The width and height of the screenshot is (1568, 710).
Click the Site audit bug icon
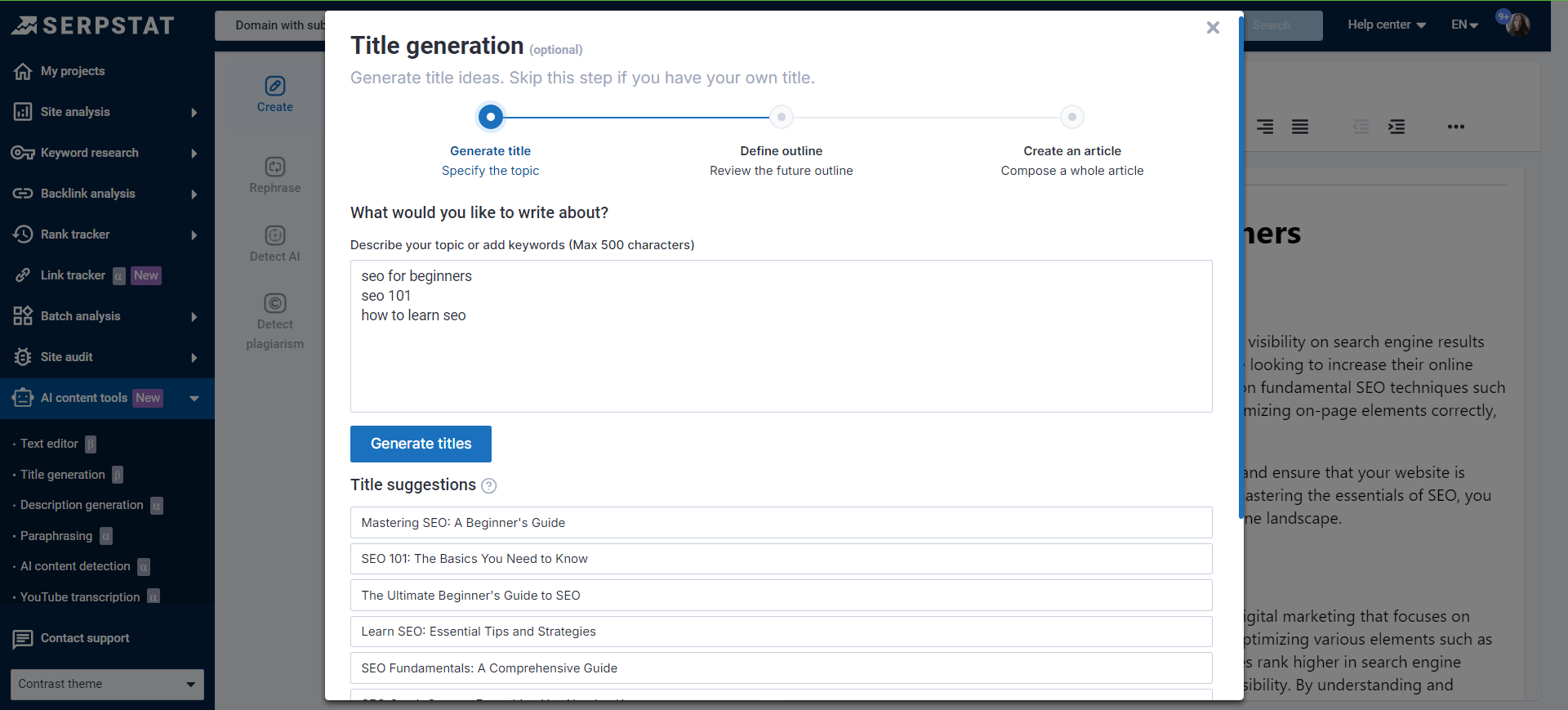pos(23,357)
